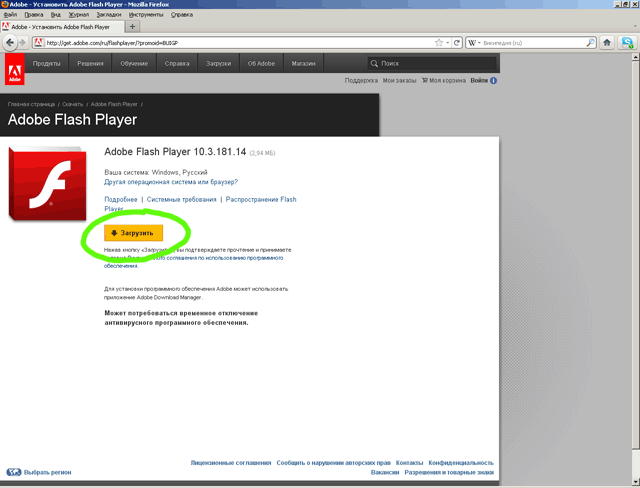Click the globe icon beside Выбрать регион
Screen dimensions: 640x488
[x=13, y=471]
